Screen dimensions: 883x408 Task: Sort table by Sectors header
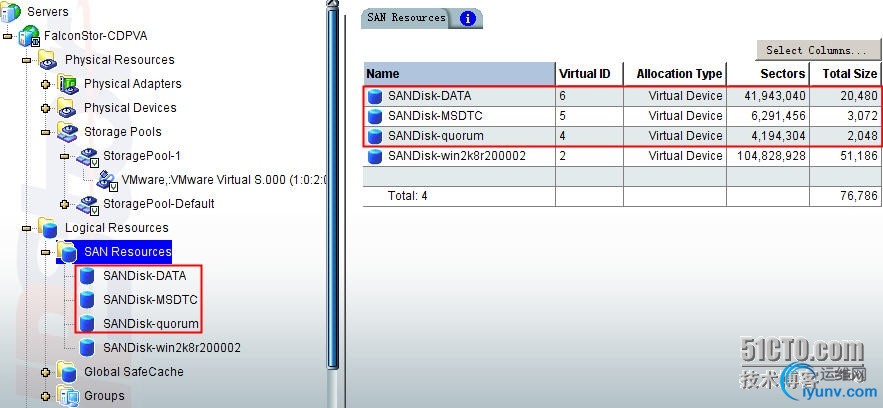pyautogui.click(x=768, y=74)
